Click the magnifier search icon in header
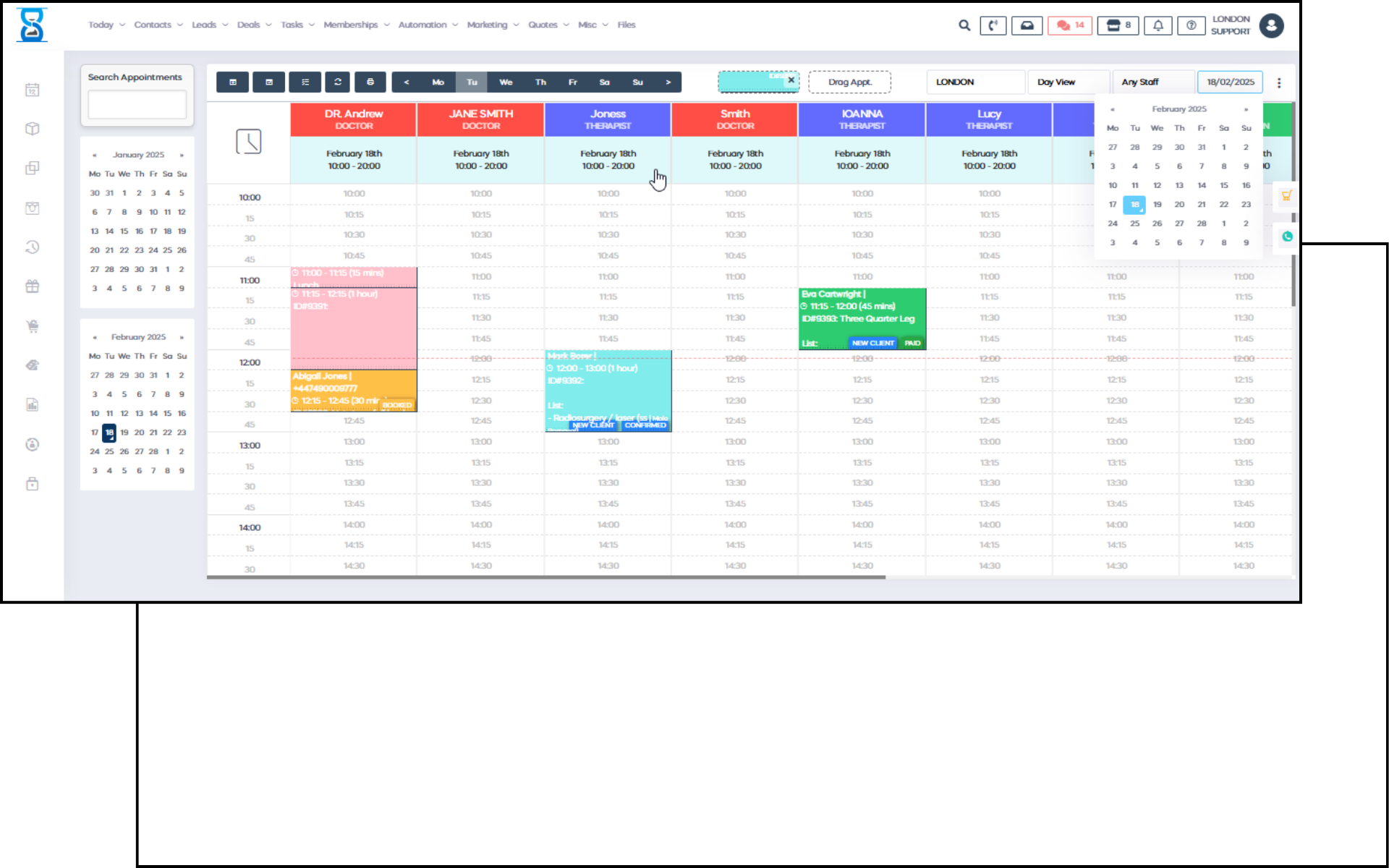This screenshot has height=868, width=1389. [964, 25]
